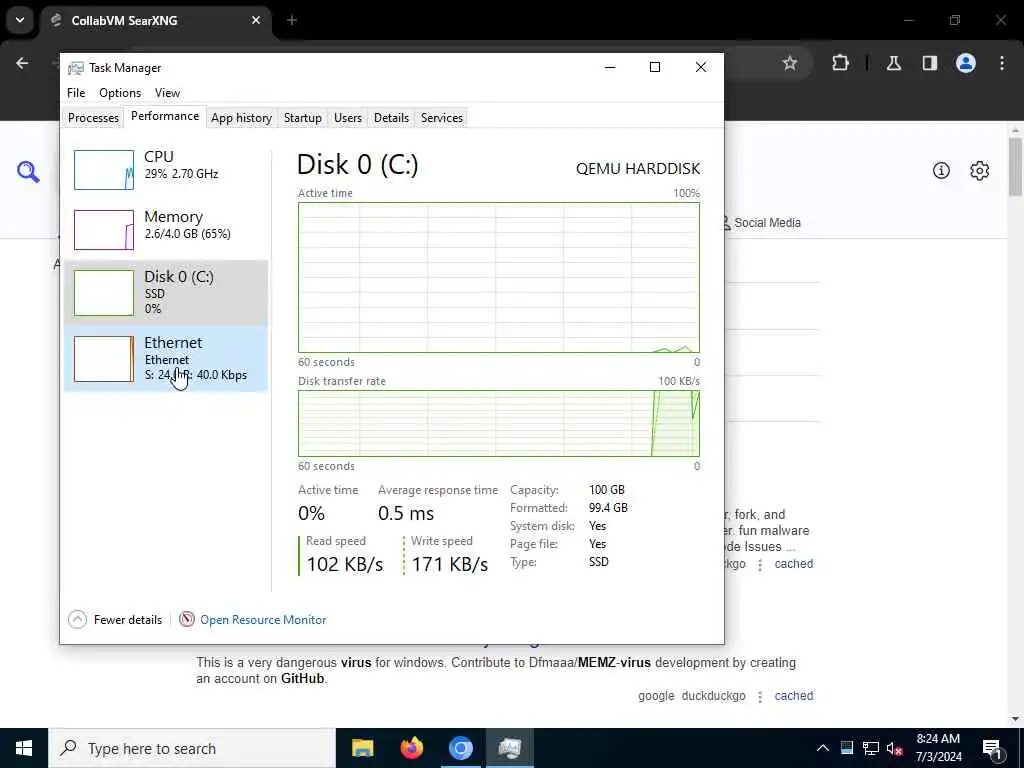The height and width of the screenshot is (768, 1024).
Task: Open the Options menu in Task Manager
Action: click(x=120, y=93)
